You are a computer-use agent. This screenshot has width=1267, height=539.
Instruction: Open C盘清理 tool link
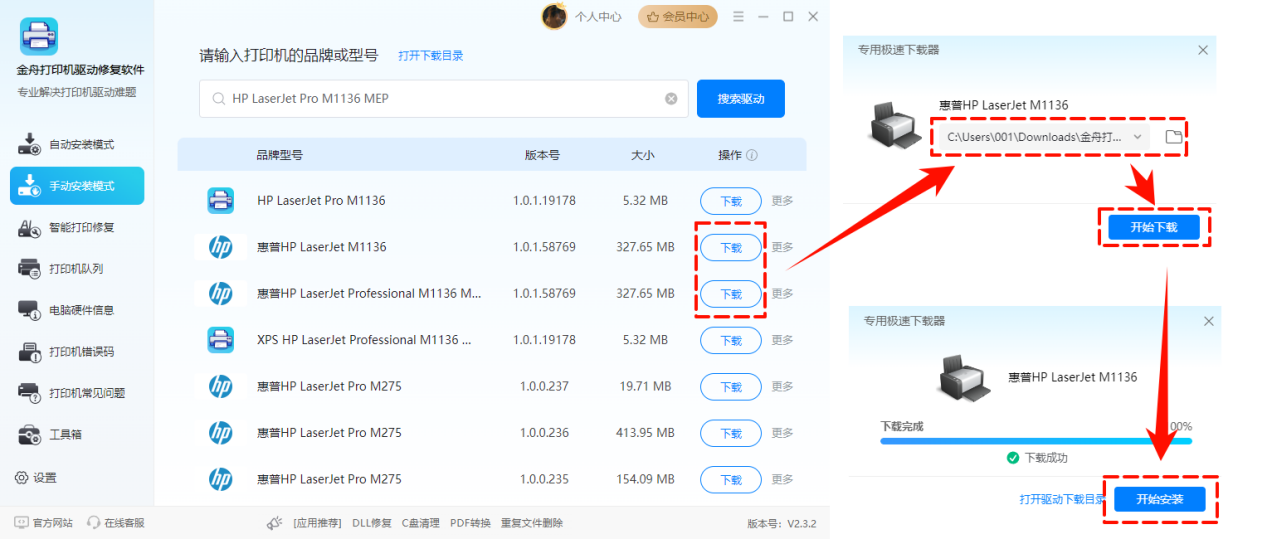(421, 523)
